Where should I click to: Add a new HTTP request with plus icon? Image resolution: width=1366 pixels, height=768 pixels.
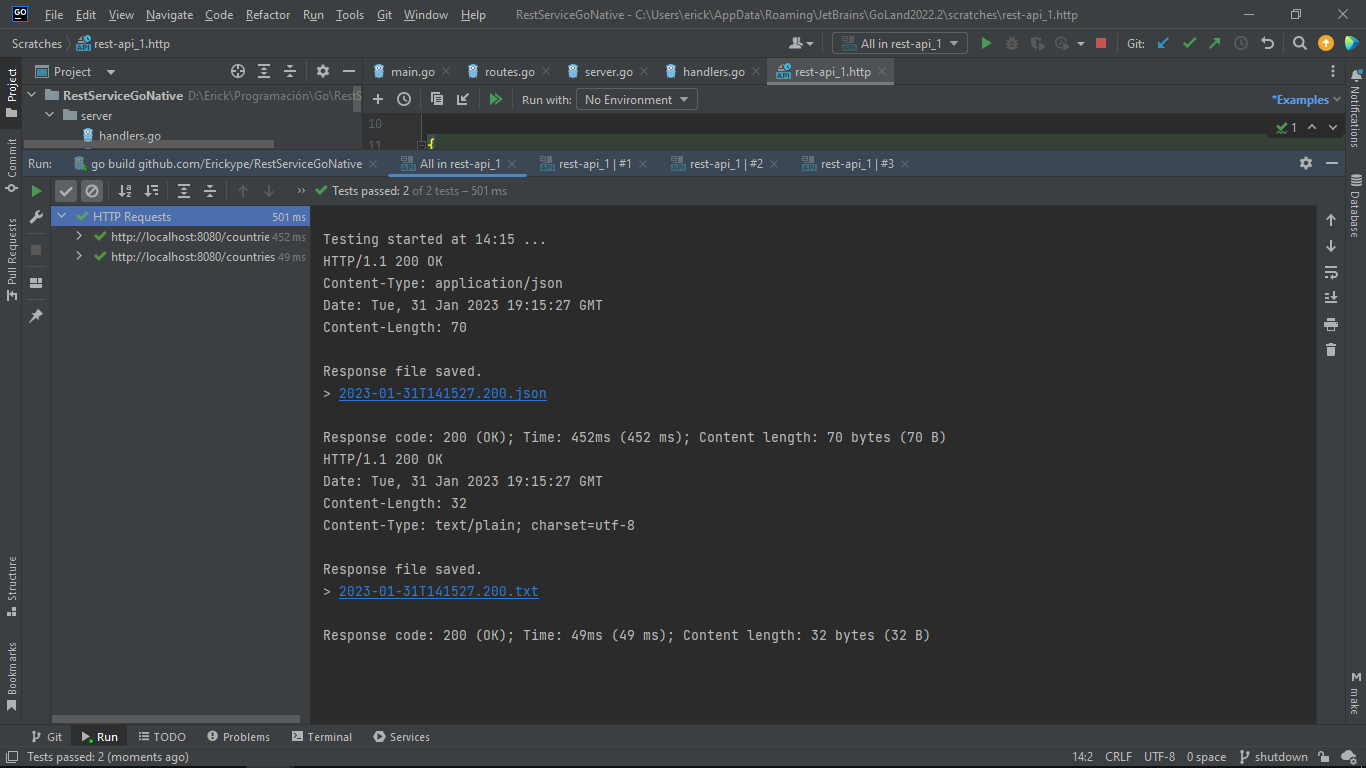tap(378, 99)
